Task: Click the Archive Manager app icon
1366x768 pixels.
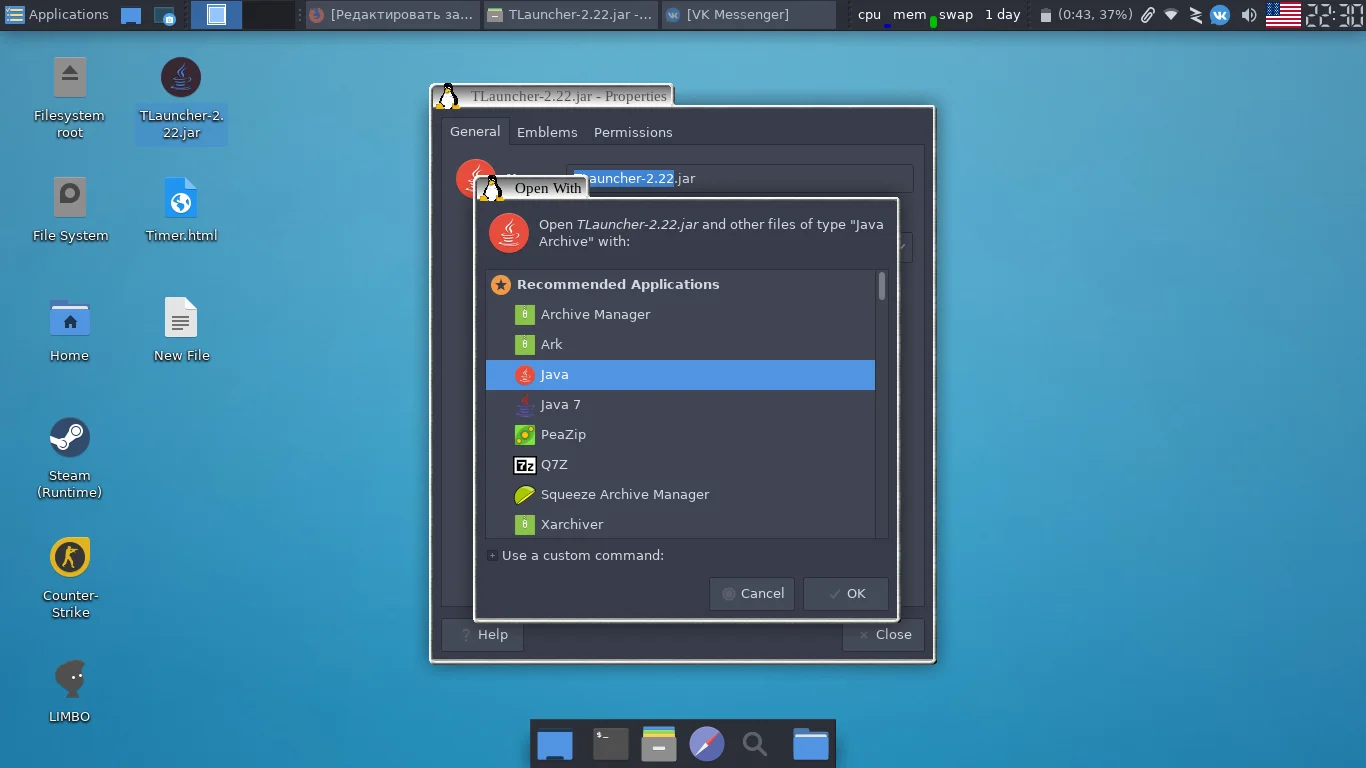Action: coord(525,314)
